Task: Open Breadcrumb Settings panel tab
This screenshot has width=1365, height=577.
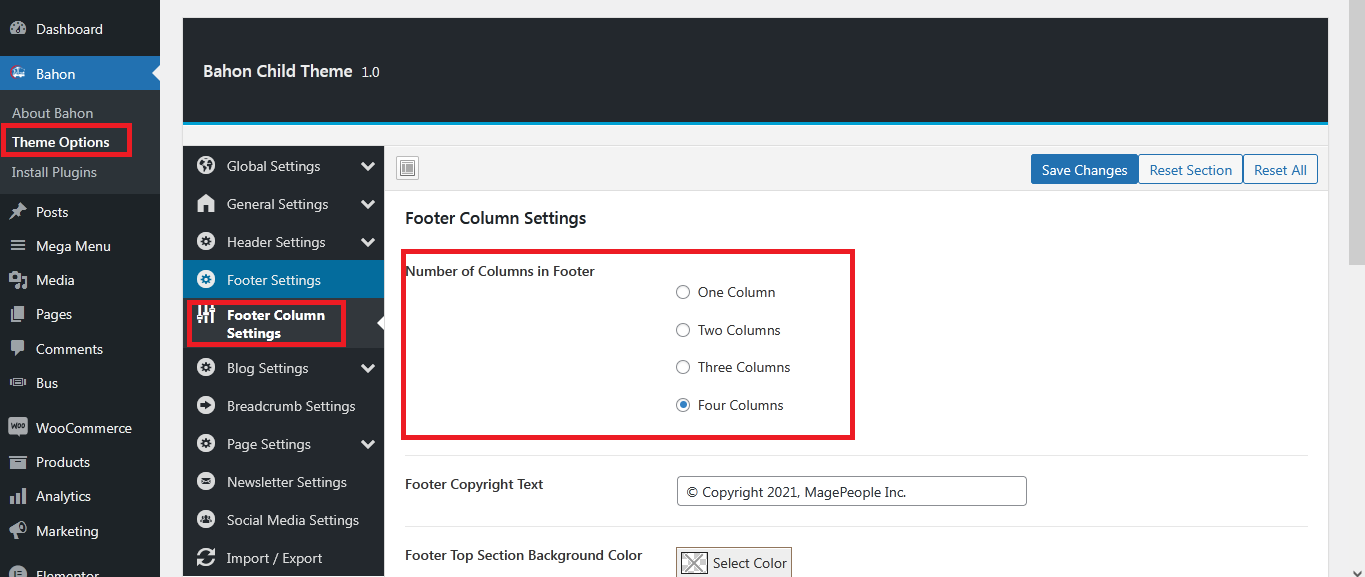Action: pos(290,406)
